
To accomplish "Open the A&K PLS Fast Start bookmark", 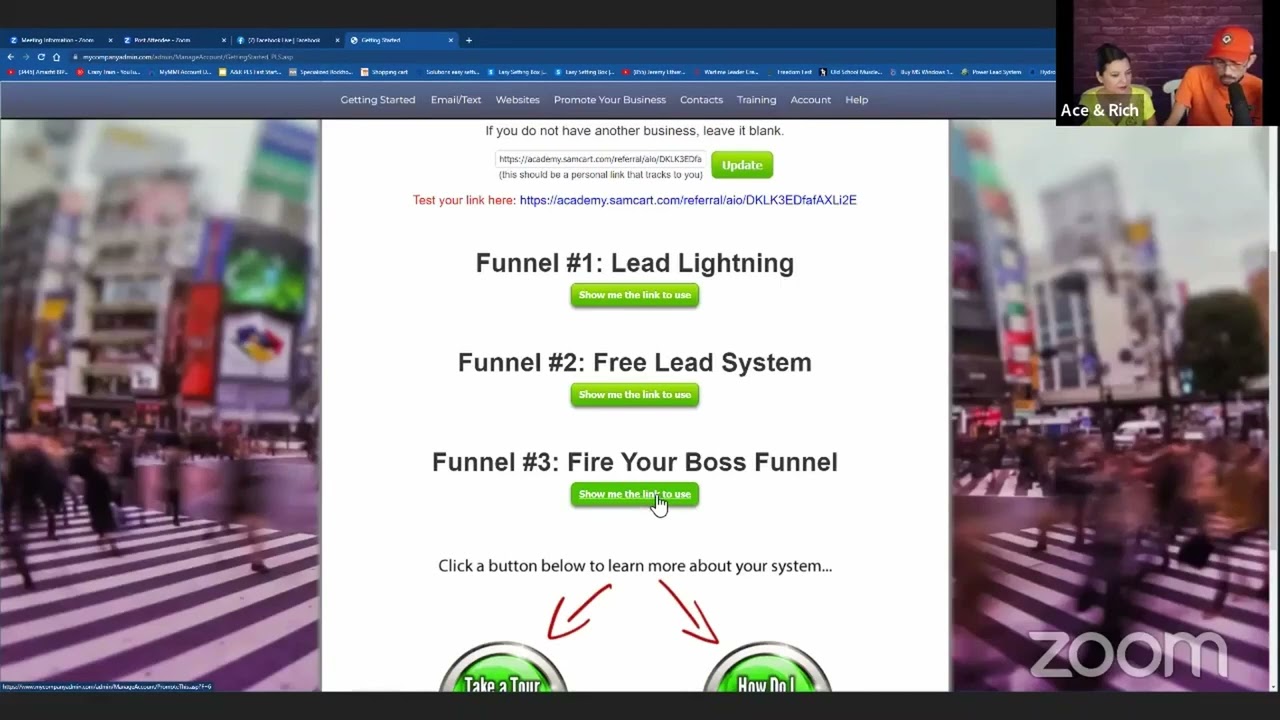I will (252, 72).
